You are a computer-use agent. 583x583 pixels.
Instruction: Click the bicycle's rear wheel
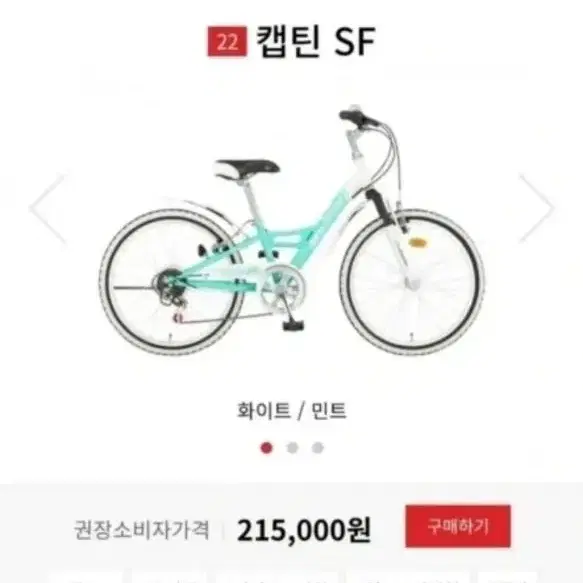pos(172,282)
